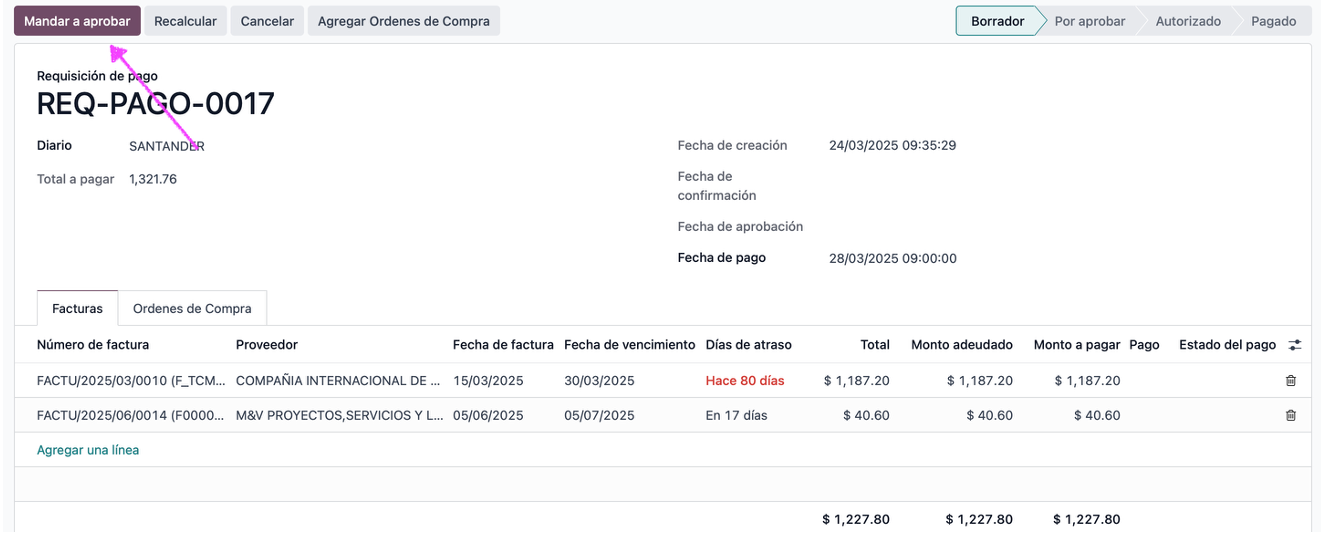
Task: Open the column settings adjust icon
Action: pyautogui.click(x=1295, y=345)
